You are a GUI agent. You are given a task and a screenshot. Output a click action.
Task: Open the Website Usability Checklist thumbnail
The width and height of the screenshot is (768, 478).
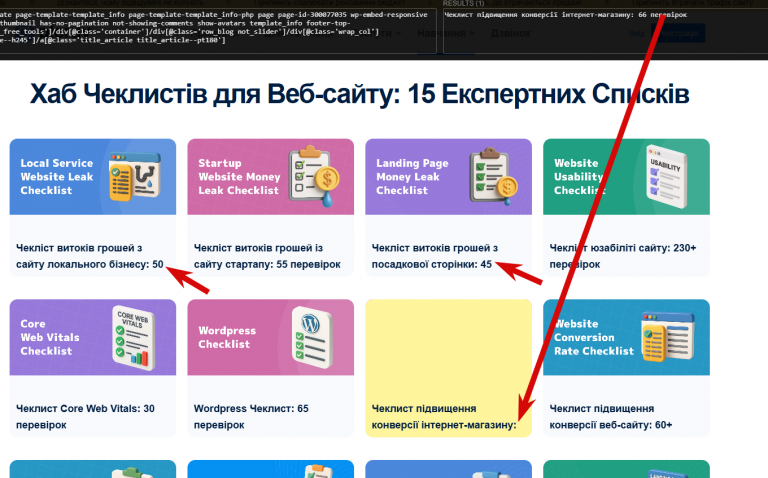(x=626, y=177)
